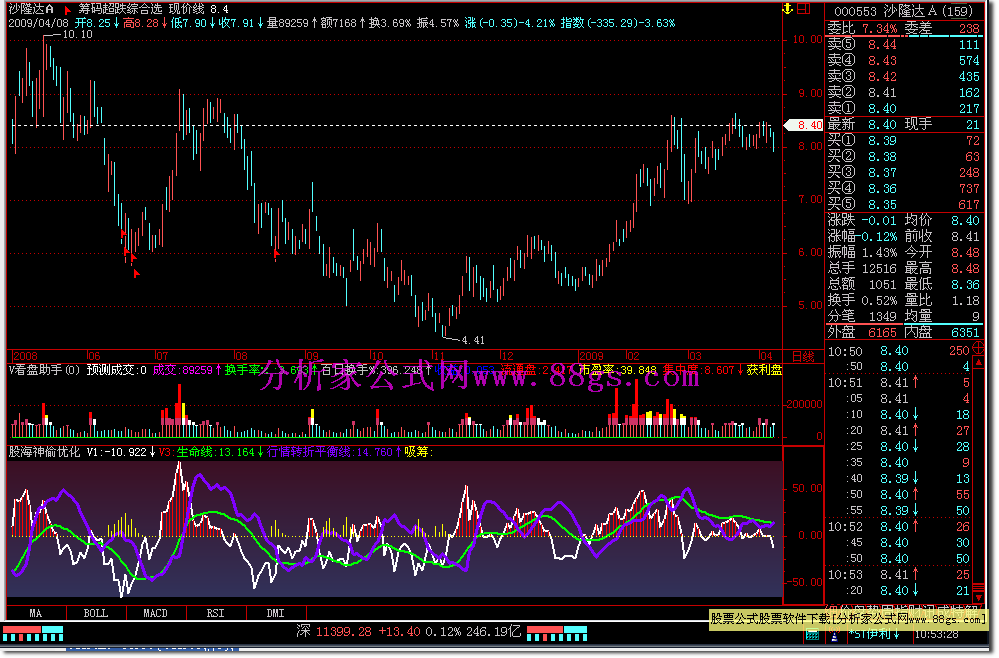Click buy level 买⑤ price 8.35
Image resolution: width=999 pixels, height=658 pixels.
(x=882, y=205)
